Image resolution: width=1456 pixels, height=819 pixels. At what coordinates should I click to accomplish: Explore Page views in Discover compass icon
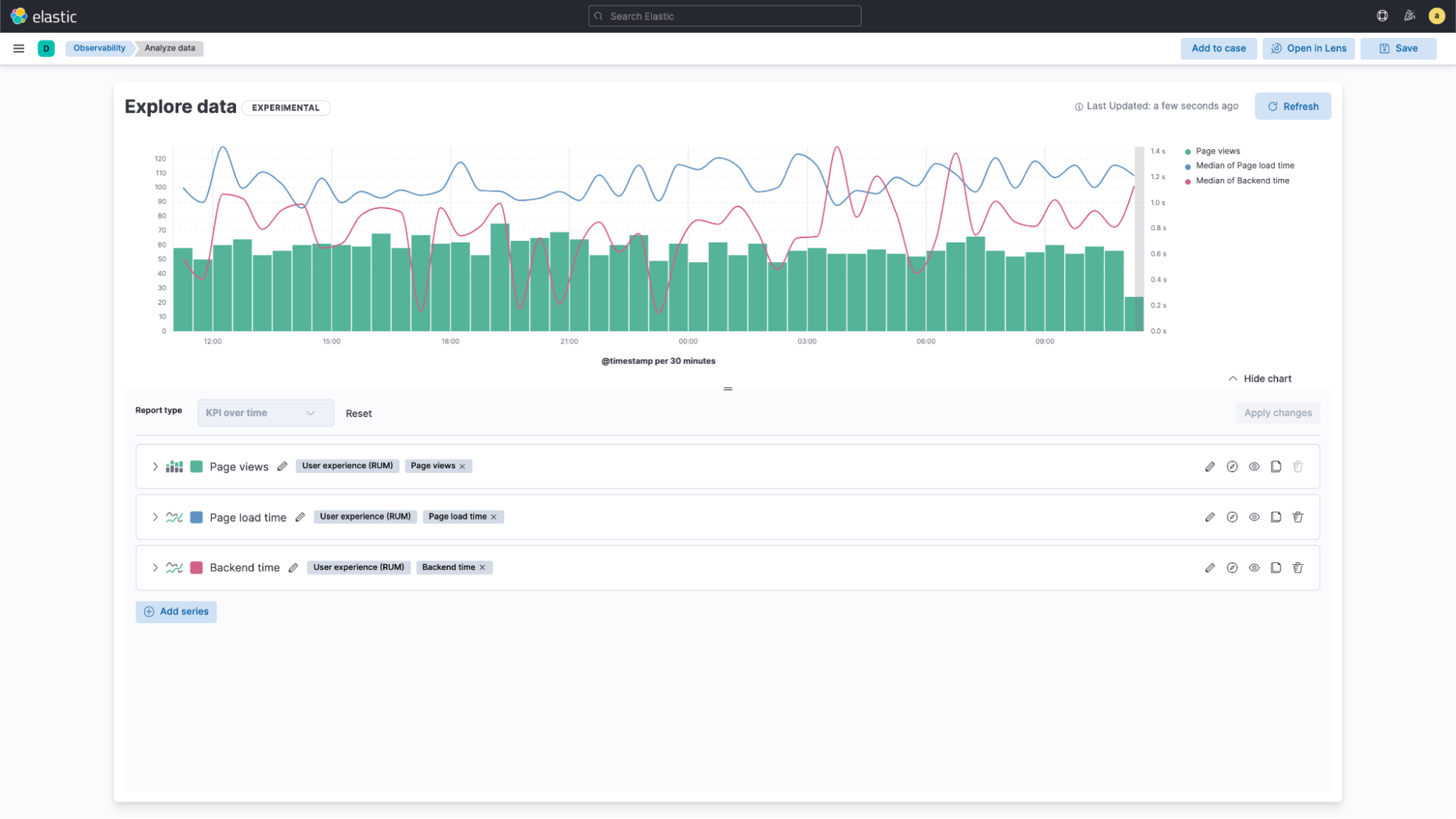[1232, 467]
